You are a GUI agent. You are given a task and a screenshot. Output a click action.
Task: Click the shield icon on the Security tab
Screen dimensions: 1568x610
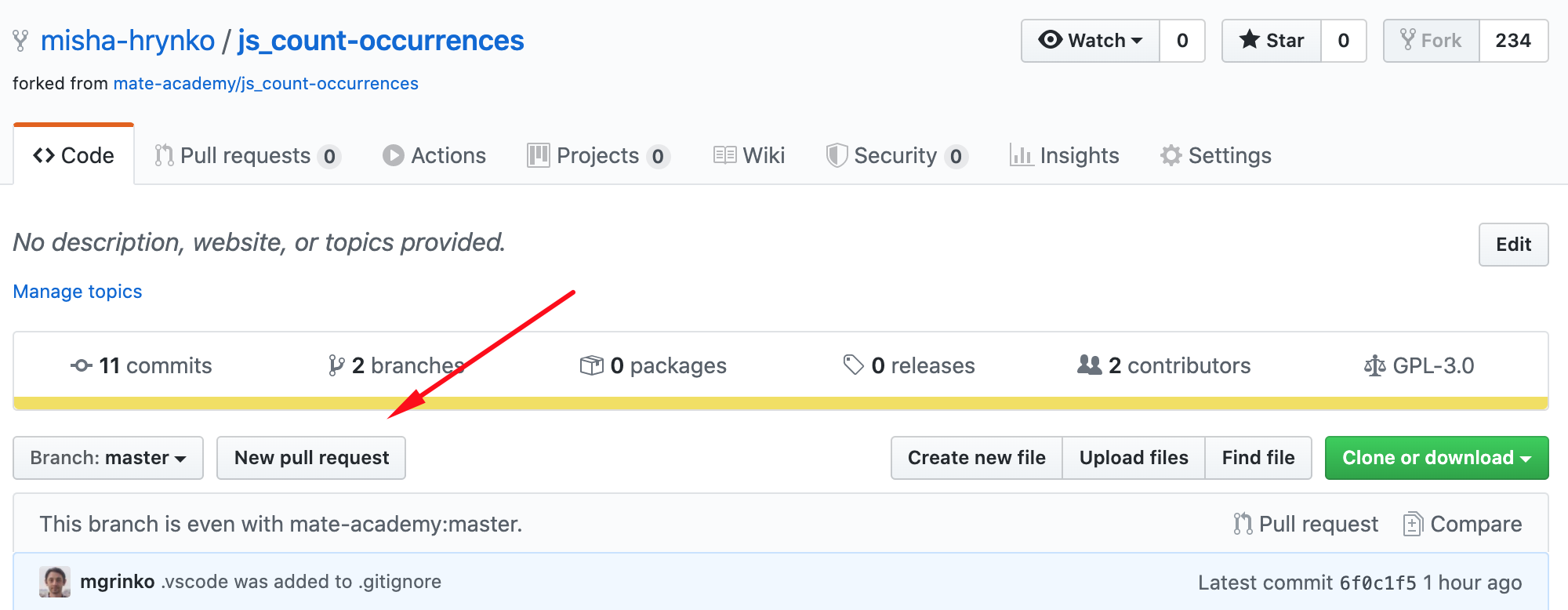(837, 155)
